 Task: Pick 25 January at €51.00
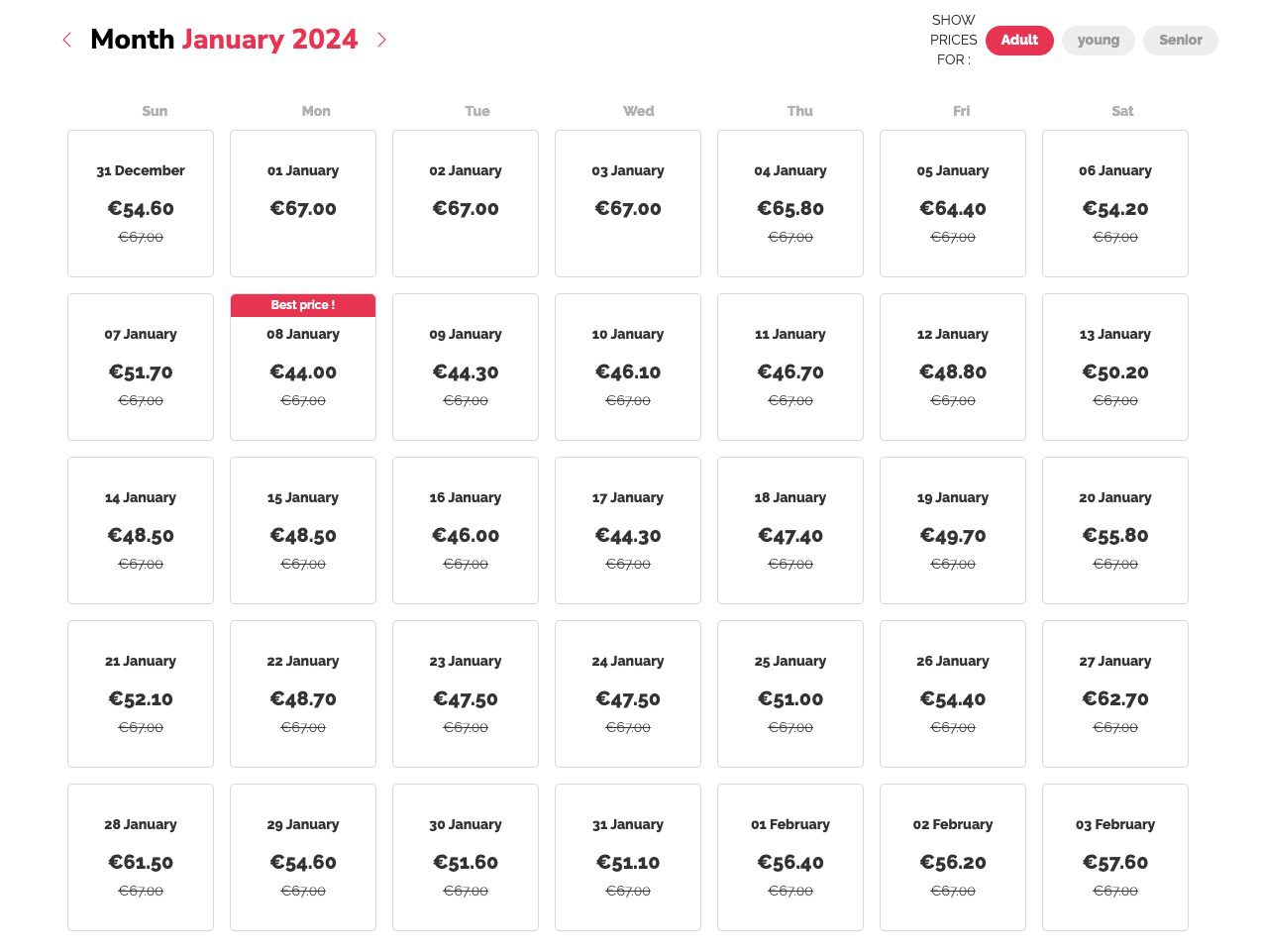tap(790, 694)
